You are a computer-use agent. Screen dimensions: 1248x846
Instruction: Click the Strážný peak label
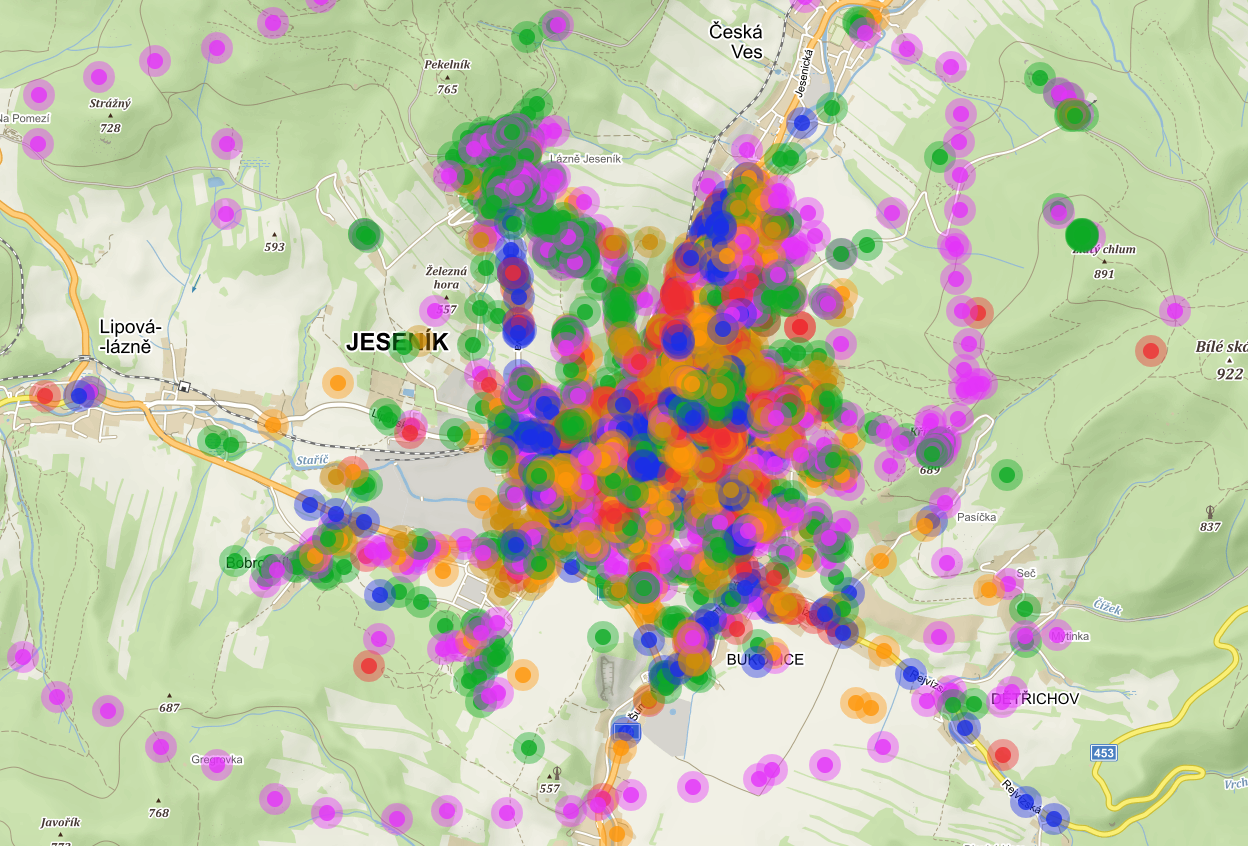point(110,103)
